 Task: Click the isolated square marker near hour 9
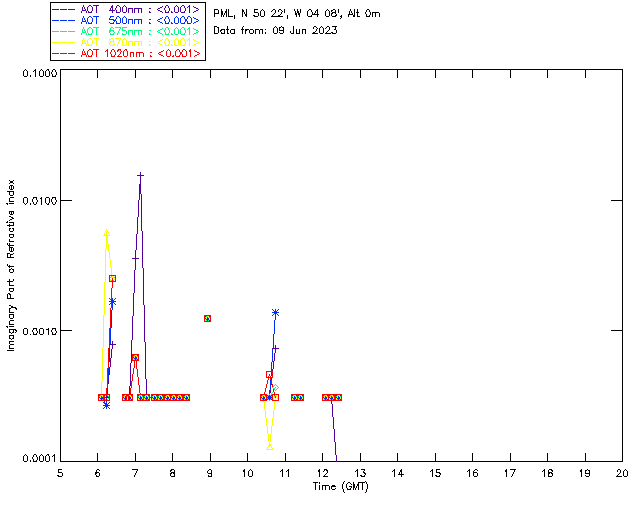pos(207,318)
